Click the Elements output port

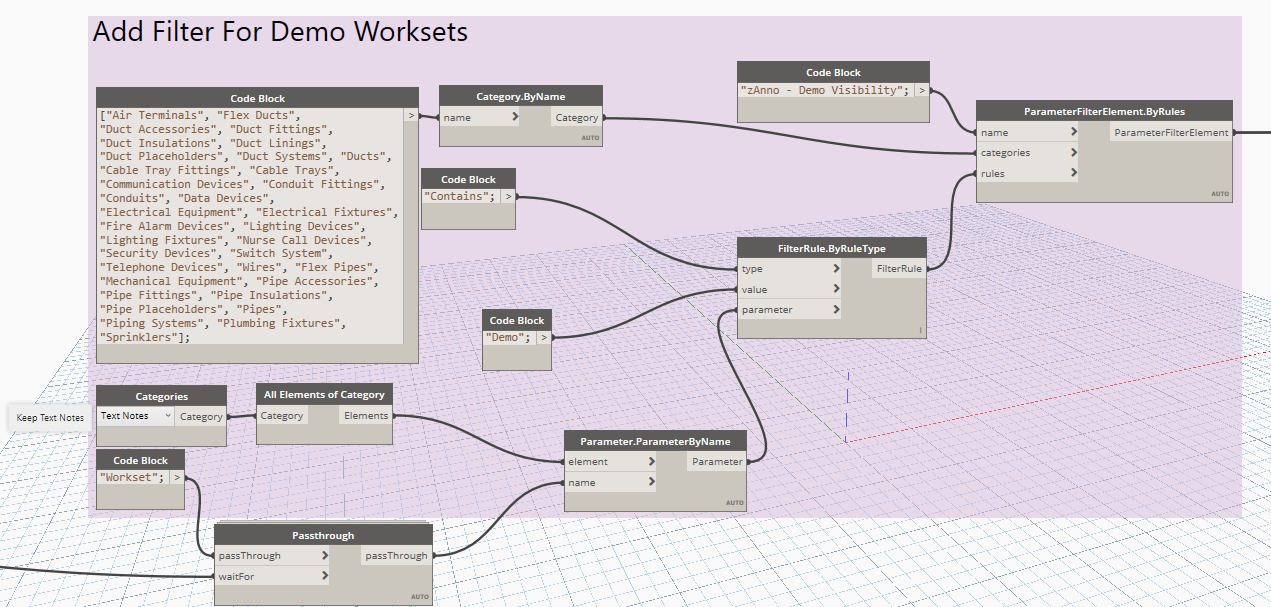(365, 416)
